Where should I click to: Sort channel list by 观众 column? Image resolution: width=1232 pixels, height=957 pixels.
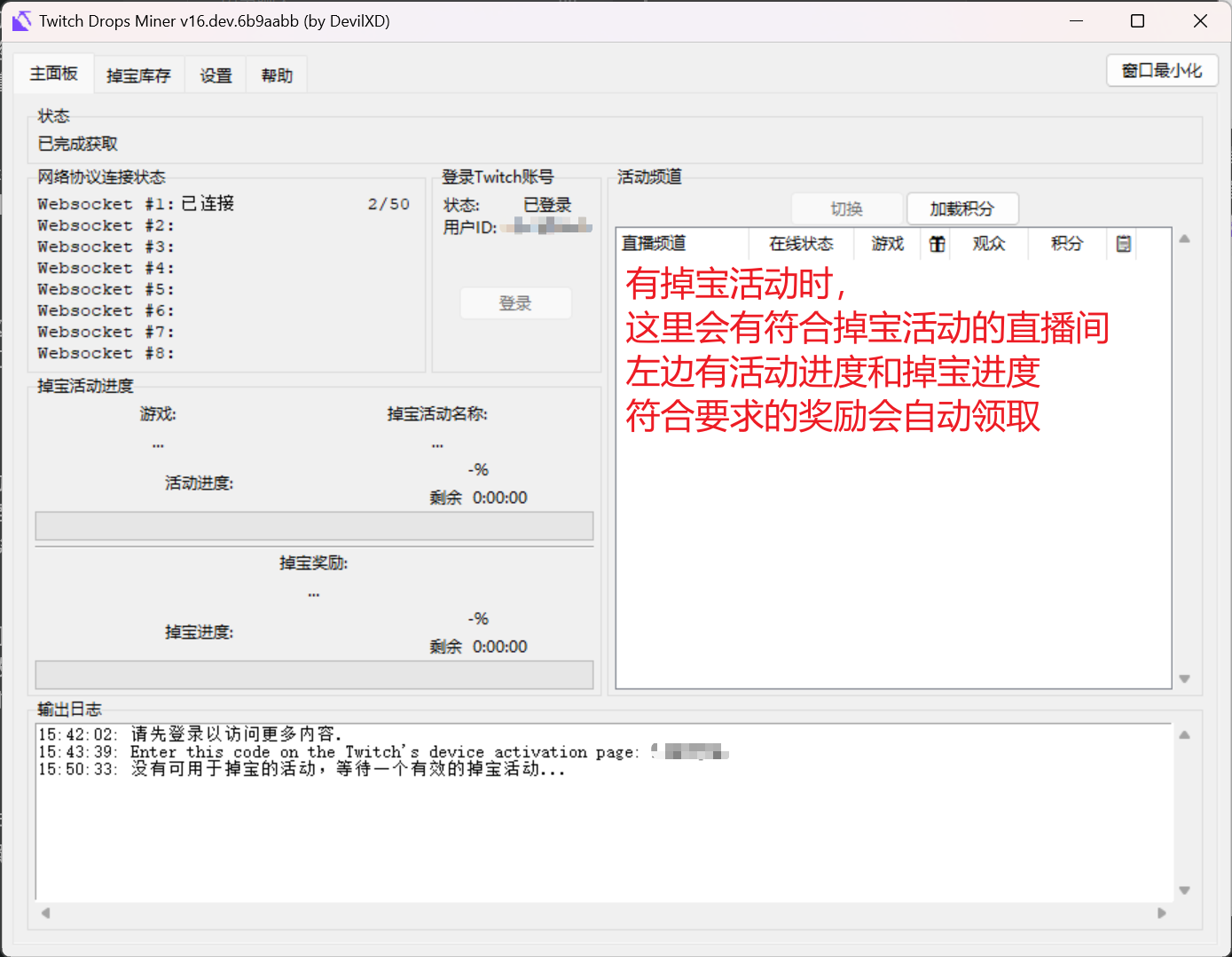coord(989,243)
